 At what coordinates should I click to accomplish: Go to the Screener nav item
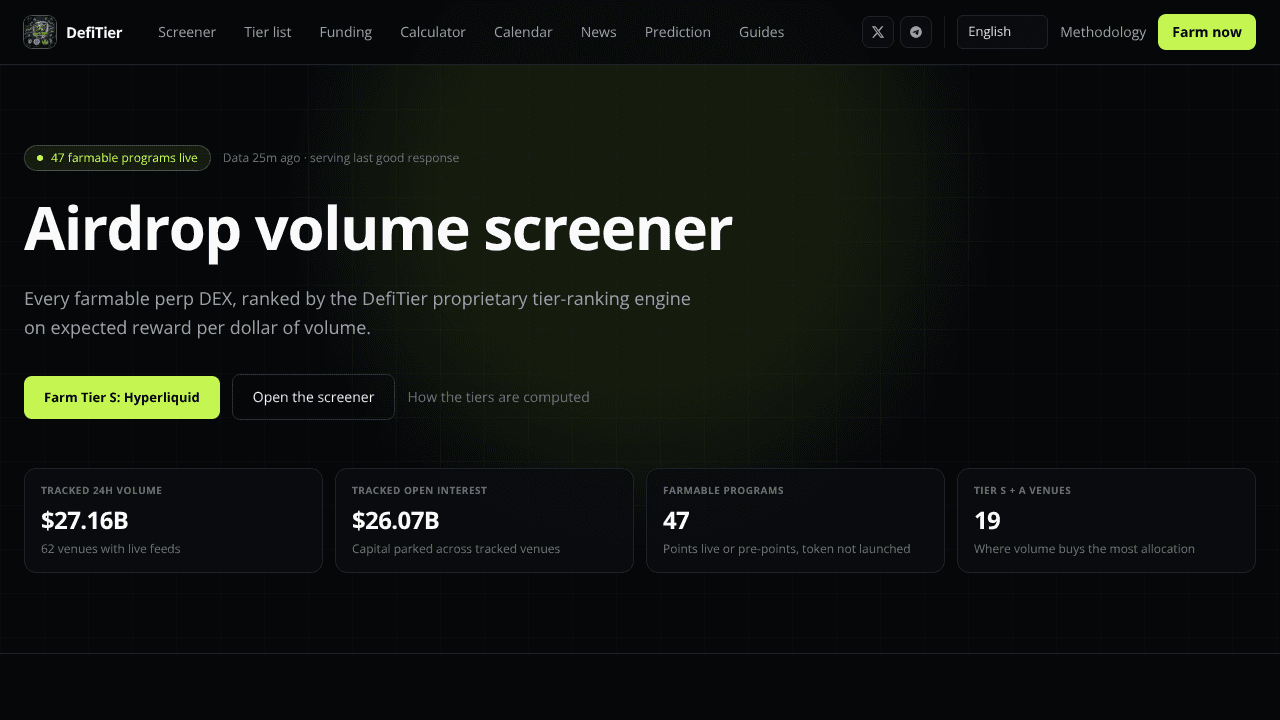pos(187,32)
